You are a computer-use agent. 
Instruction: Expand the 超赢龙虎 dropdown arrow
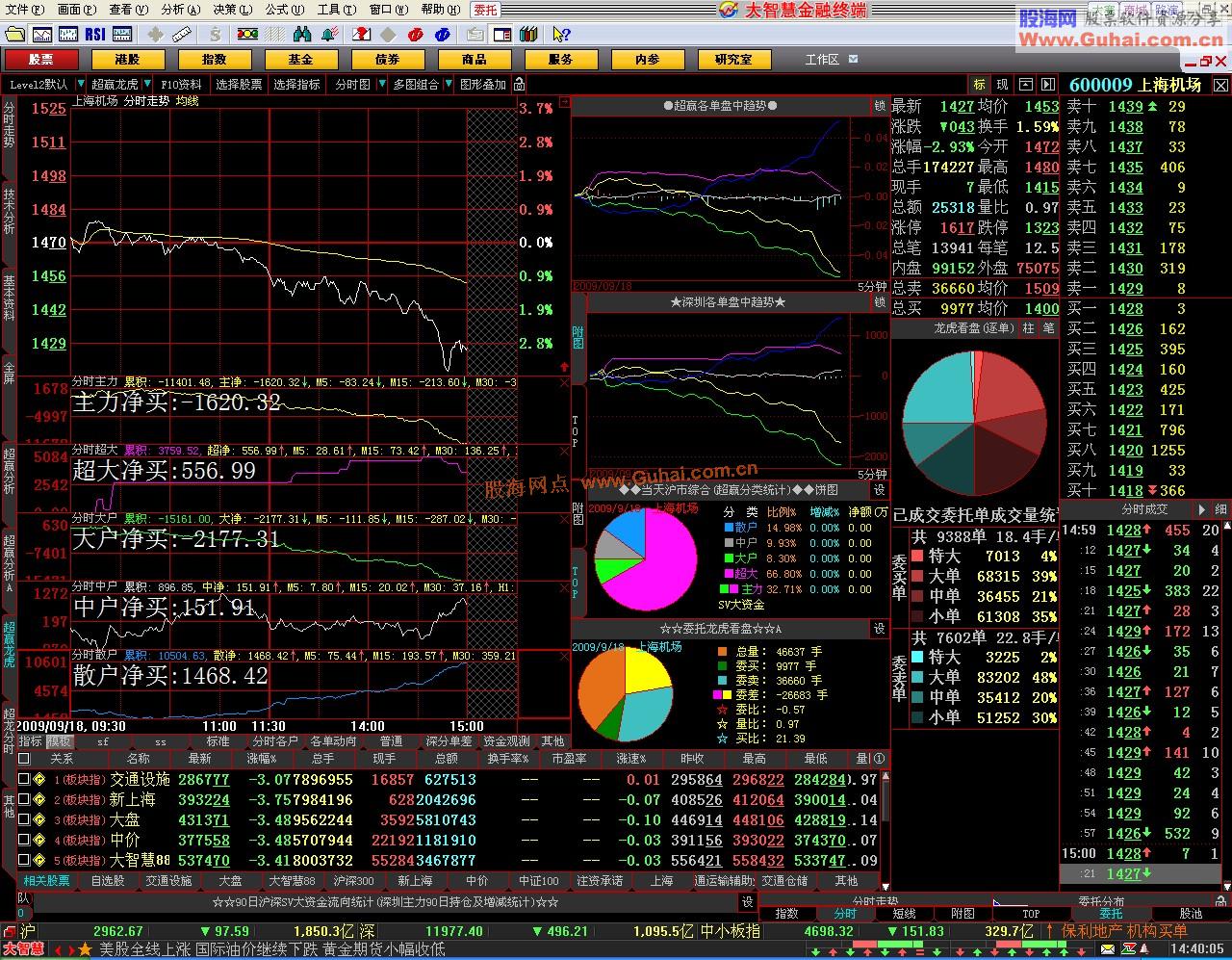tap(146, 85)
